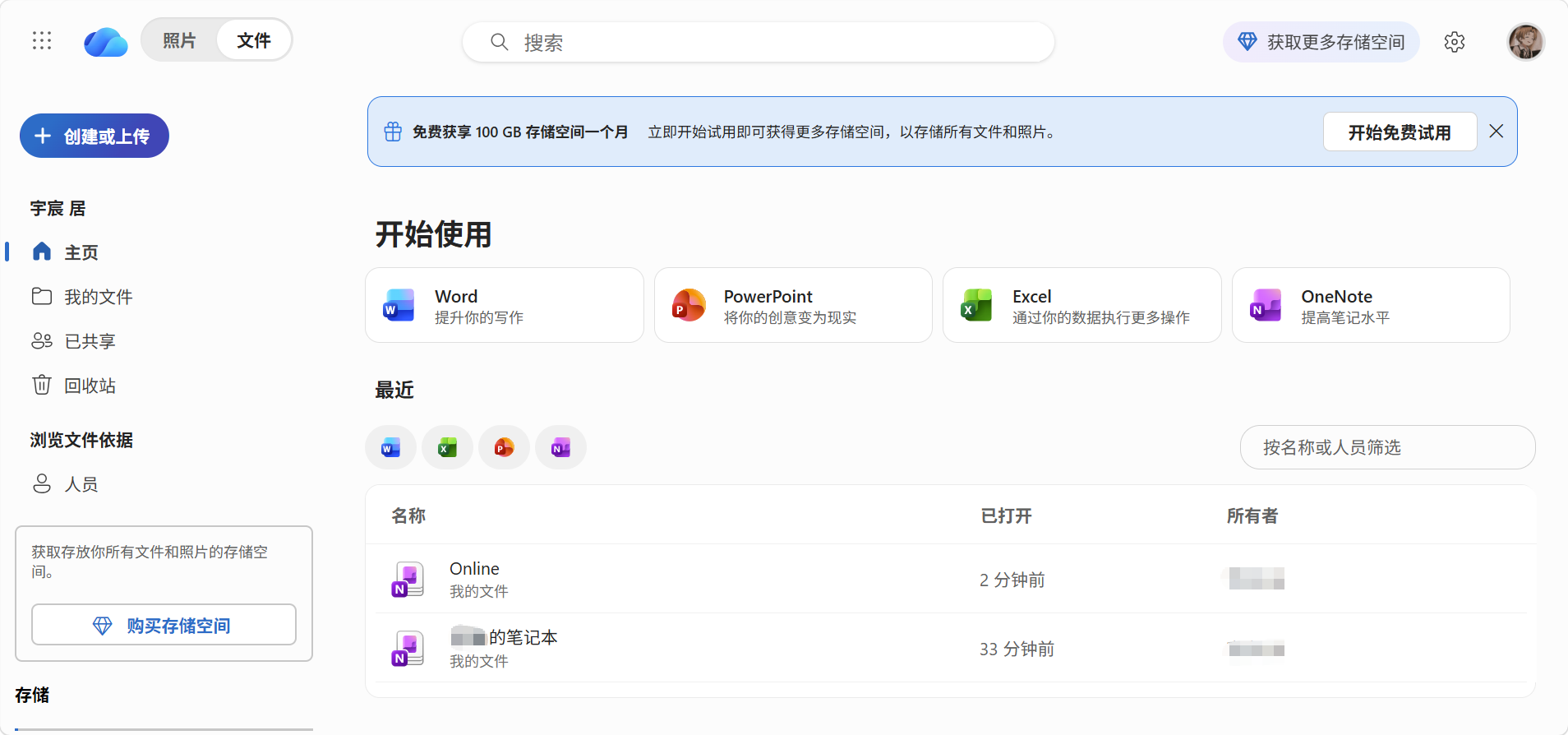Click the 主页 home icon
This screenshot has width=1568, height=735.
(x=42, y=252)
